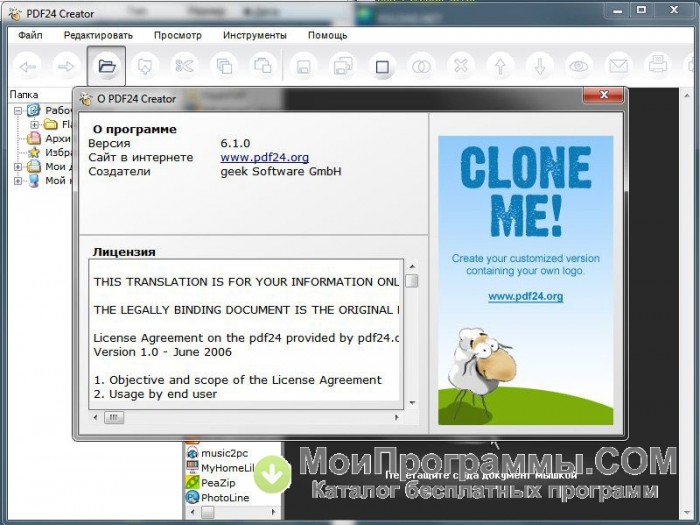Click license vertical scrollbar up arrow
Image resolution: width=700 pixels, height=525 pixels.
[x=412, y=267]
